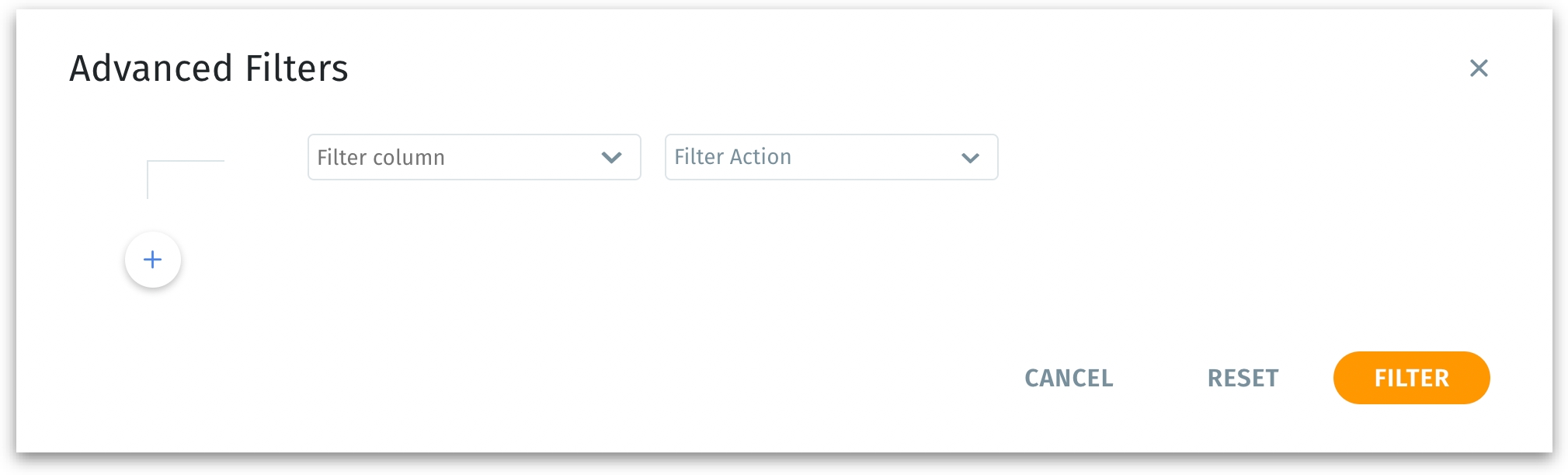Click the Advanced Filters title text

(x=209, y=68)
